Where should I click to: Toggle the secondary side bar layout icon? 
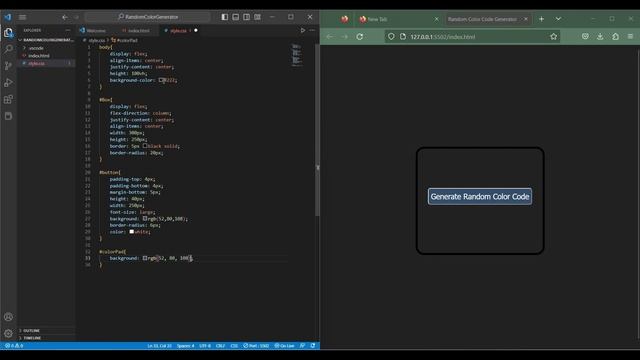tap(247, 17)
